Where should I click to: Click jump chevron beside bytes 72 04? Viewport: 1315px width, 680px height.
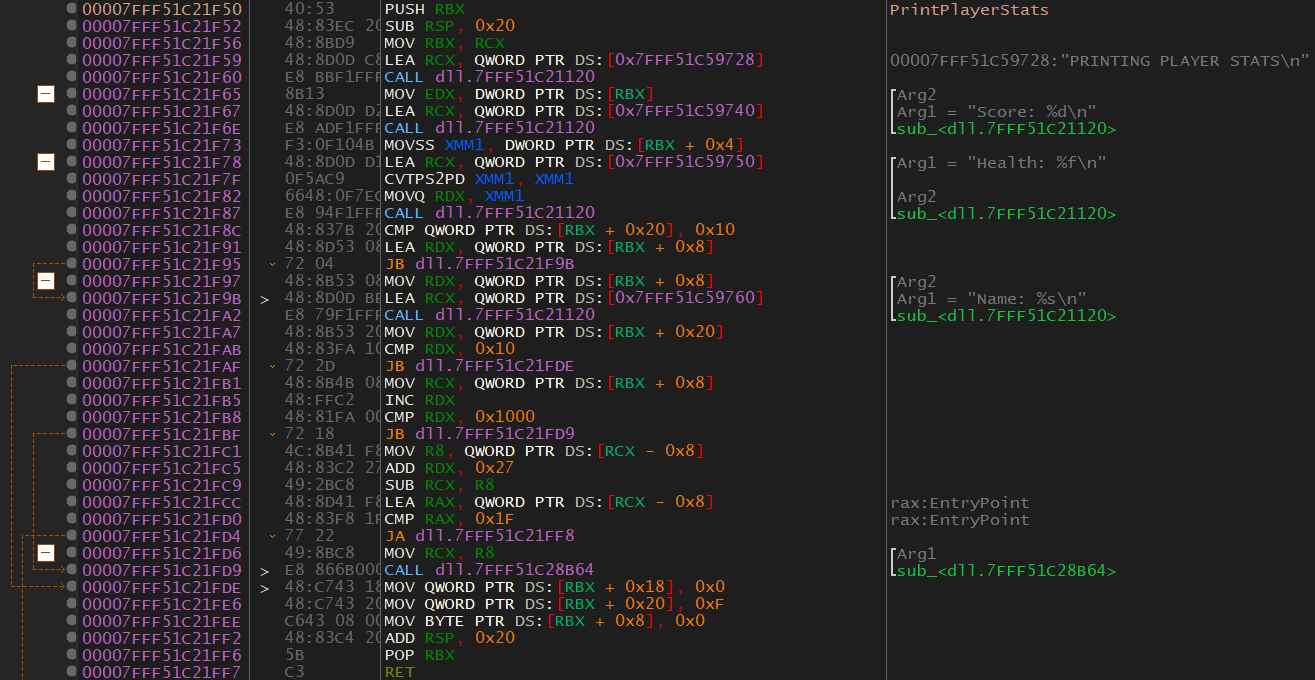click(x=273, y=264)
